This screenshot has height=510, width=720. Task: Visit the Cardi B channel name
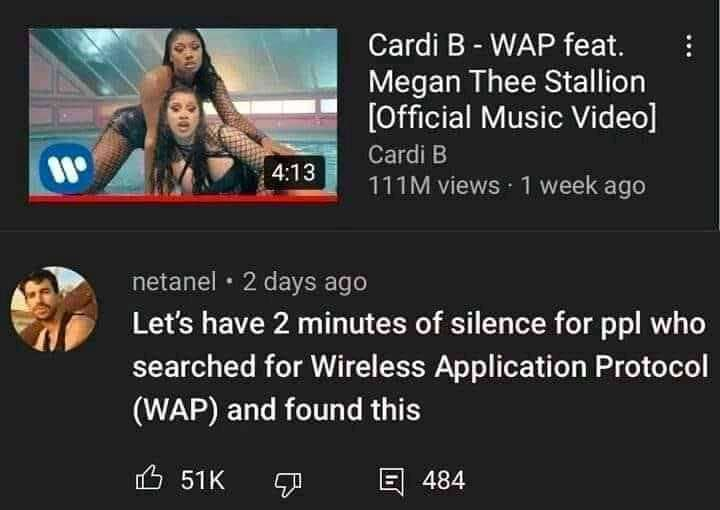[407, 154]
